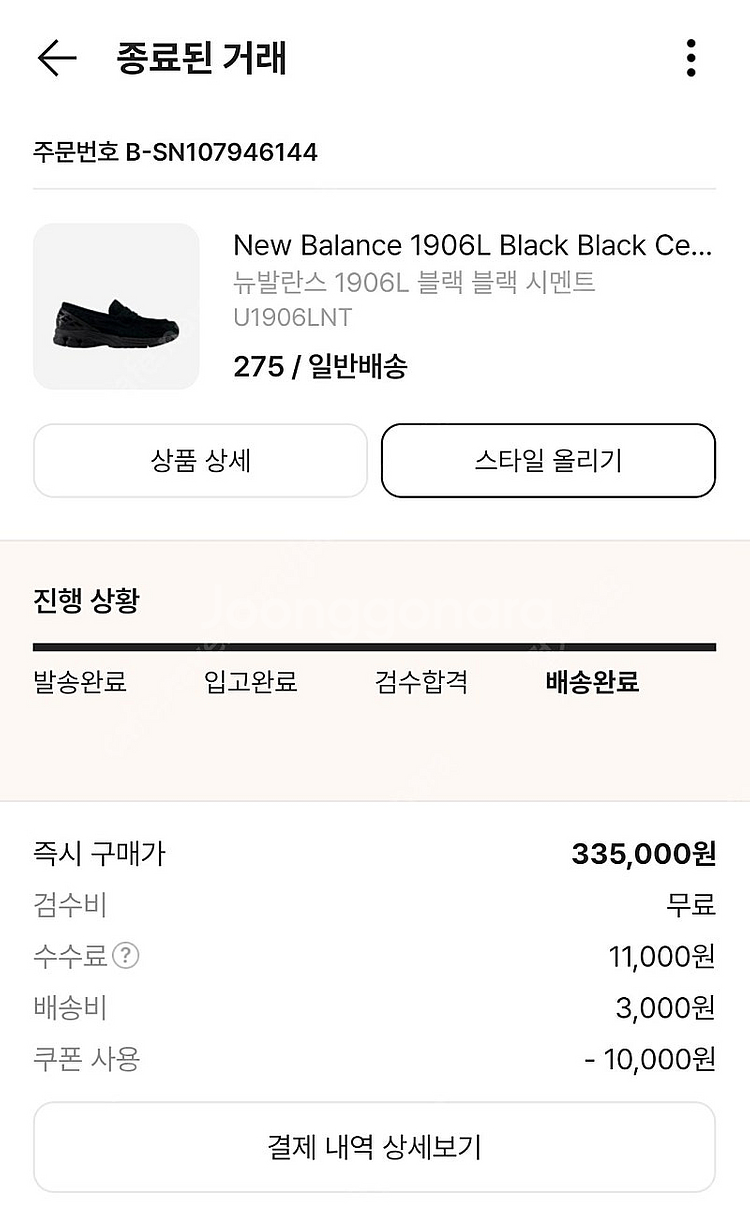This screenshot has width=750, height=1225.
Task: Tap the 쿠폰 사용 discount row label
Action: [x=86, y=1059]
